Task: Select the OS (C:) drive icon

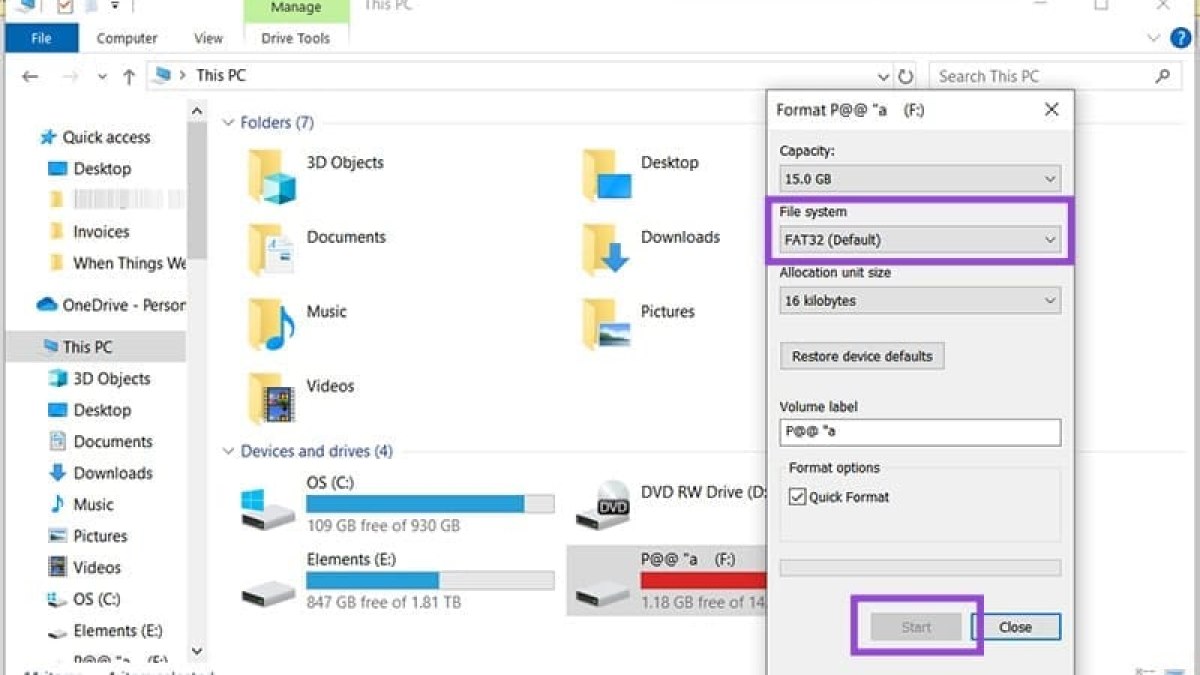Action: (269, 507)
